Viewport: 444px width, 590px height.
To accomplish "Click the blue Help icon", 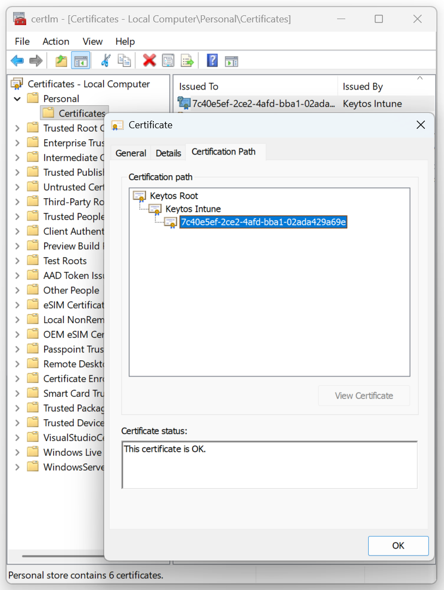I will click(x=212, y=60).
